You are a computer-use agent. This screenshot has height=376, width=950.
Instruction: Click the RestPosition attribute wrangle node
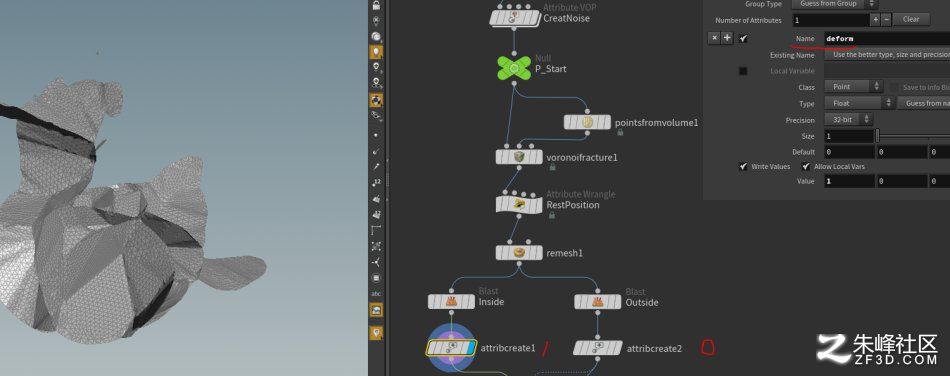519,205
